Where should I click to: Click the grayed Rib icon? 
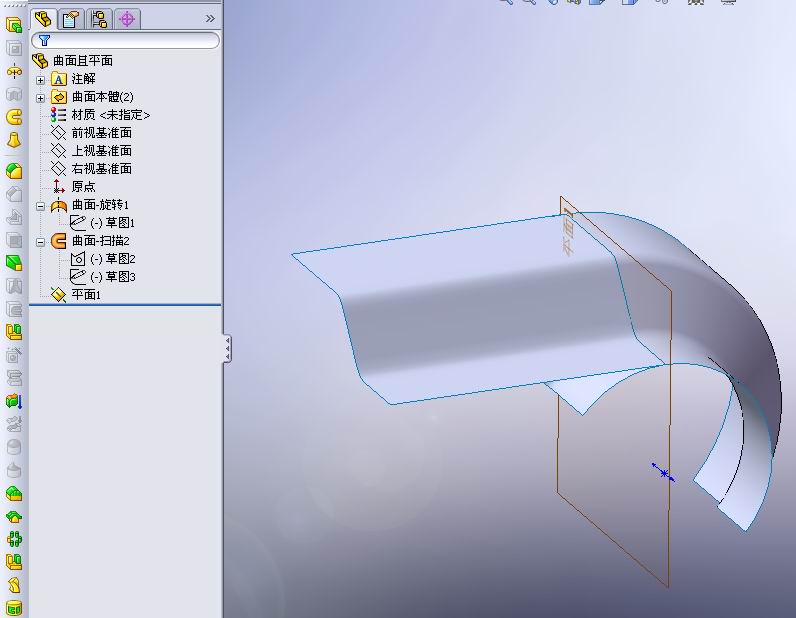point(14,217)
